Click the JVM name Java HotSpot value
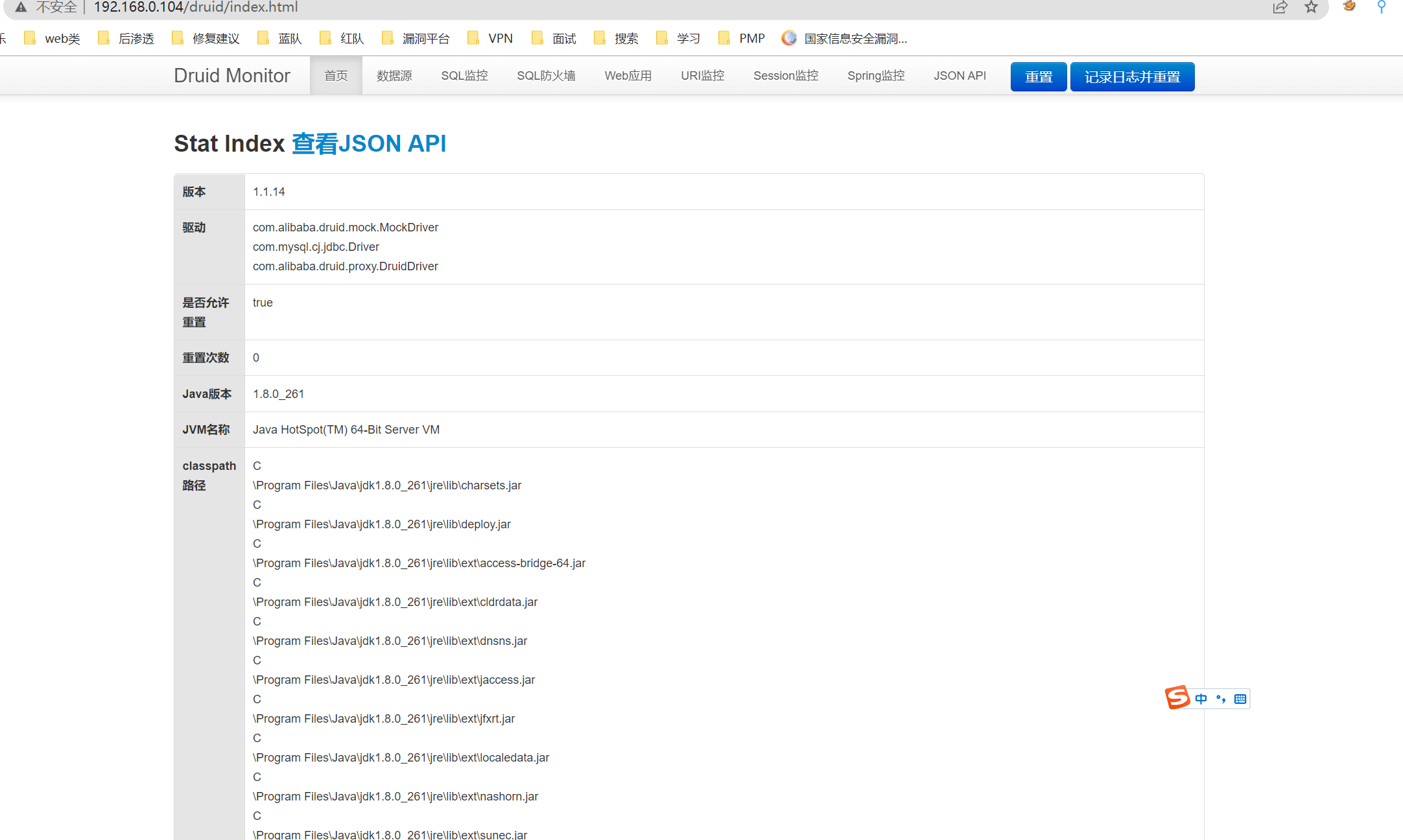 point(346,430)
